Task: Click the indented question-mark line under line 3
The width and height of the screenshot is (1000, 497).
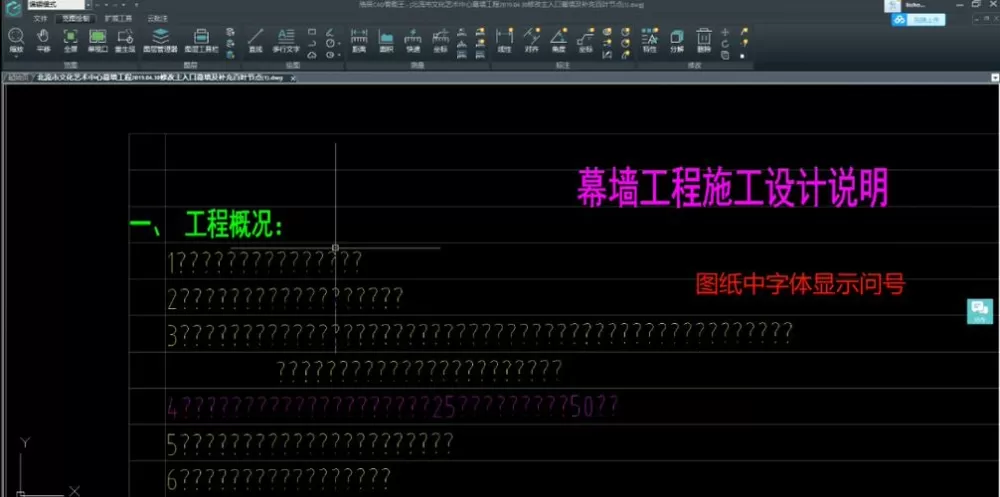Action: tap(419, 370)
